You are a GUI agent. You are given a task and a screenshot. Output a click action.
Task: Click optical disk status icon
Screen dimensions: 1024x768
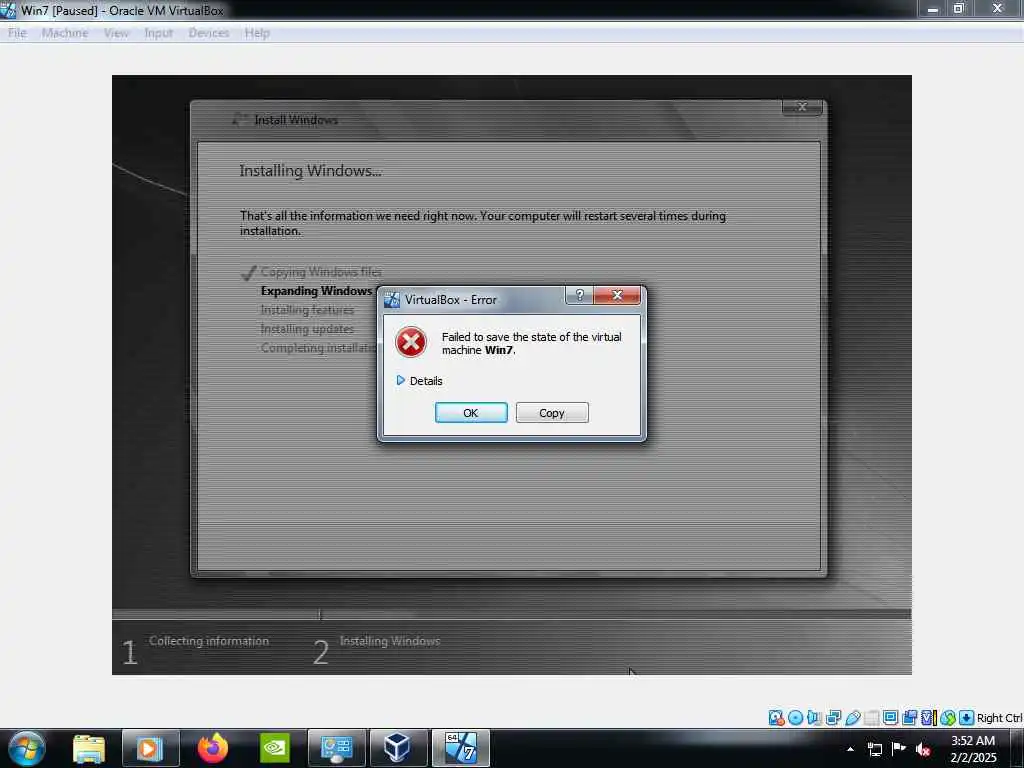pos(795,718)
